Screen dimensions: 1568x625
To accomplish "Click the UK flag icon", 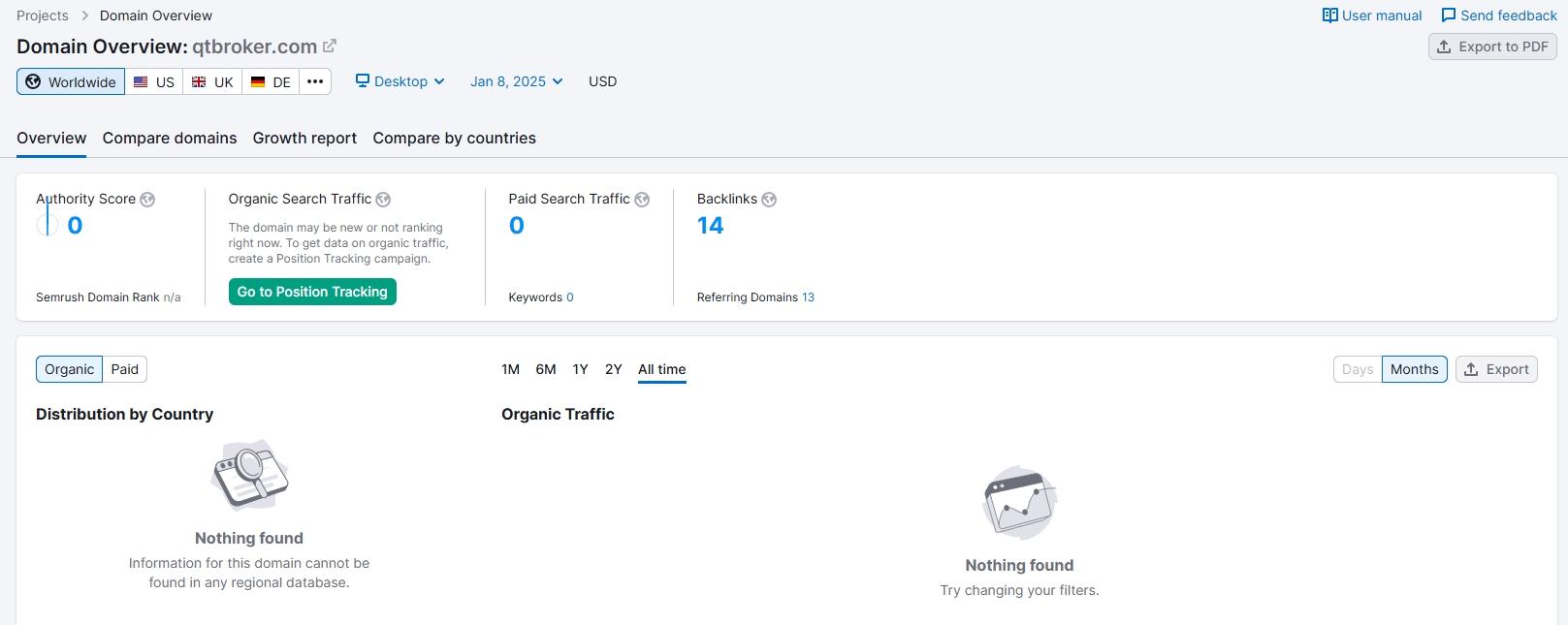I will pos(199,82).
